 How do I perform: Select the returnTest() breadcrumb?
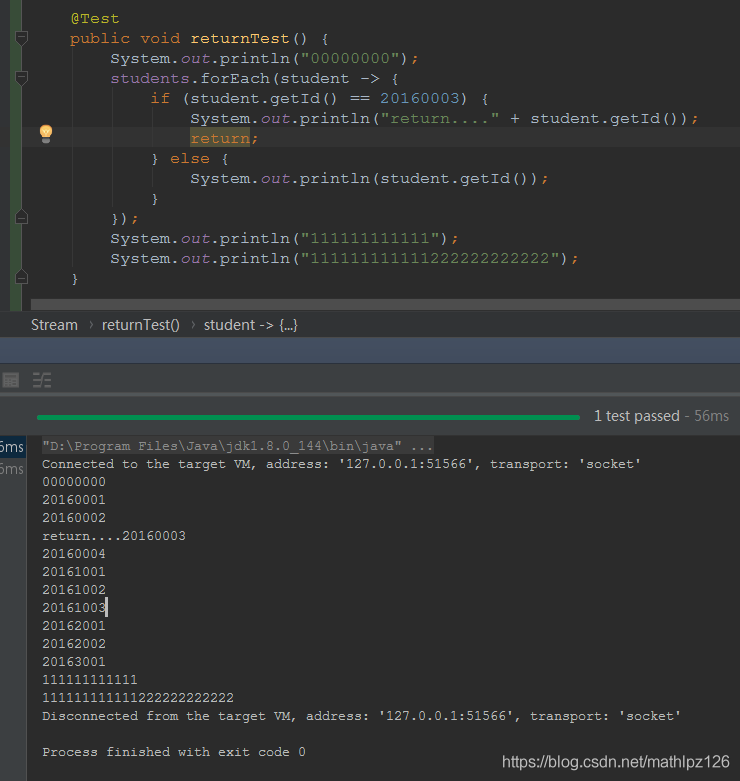point(141,325)
